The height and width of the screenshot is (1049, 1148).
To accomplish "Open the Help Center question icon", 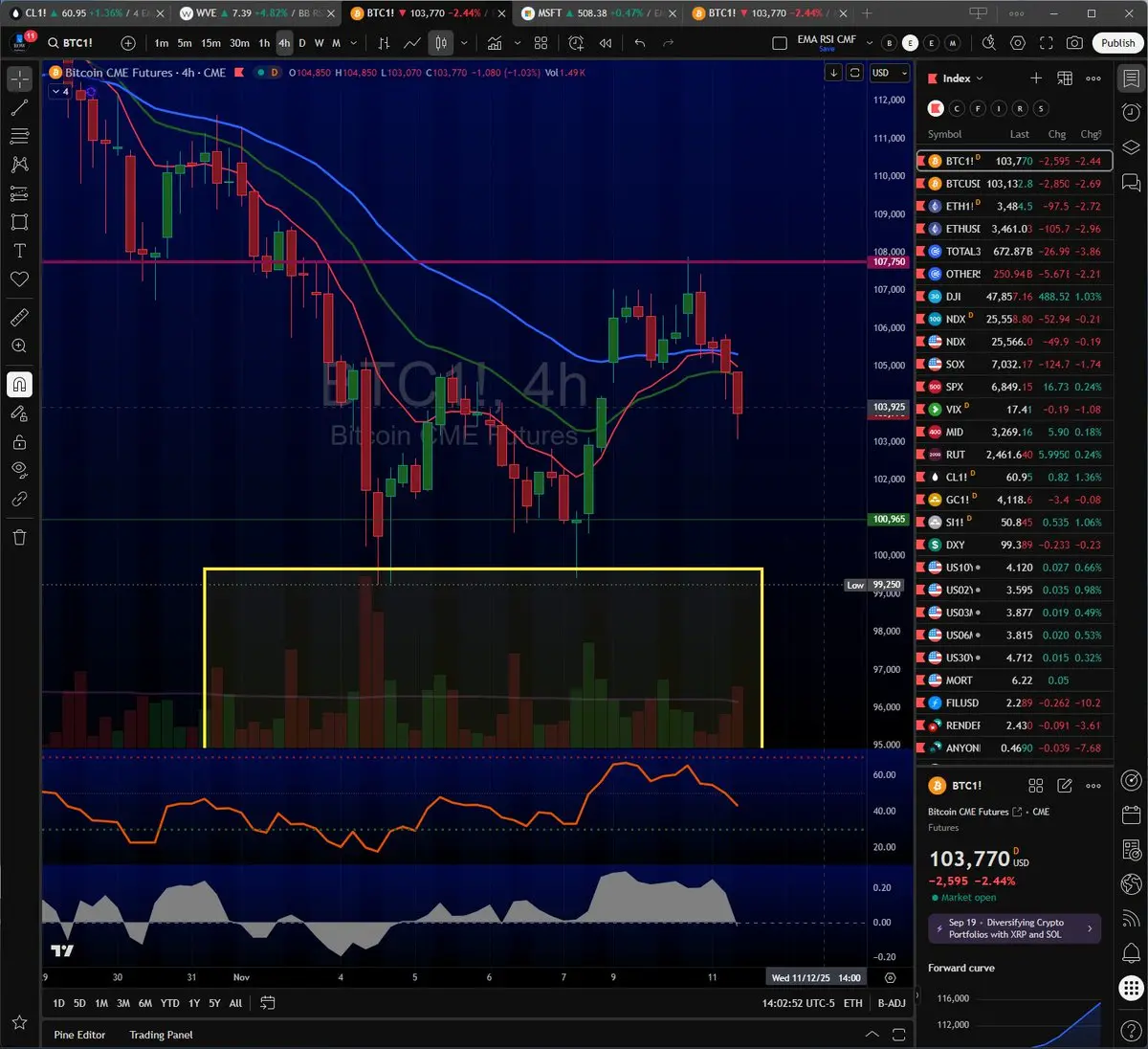I will (1131, 1030).
